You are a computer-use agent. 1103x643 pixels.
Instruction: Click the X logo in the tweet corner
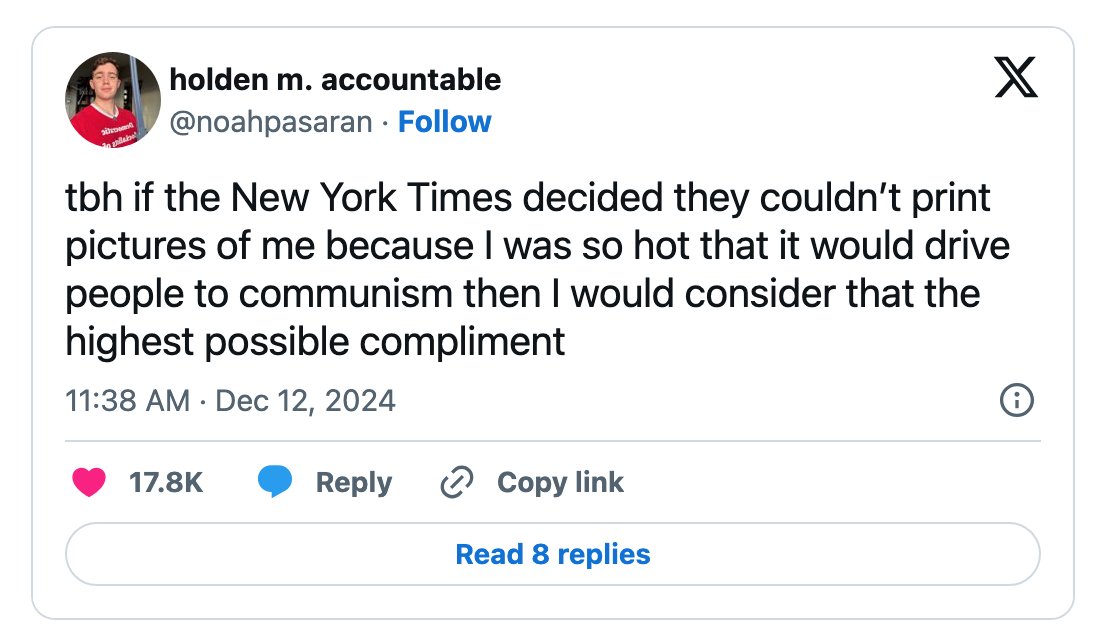pos(1016,77)
